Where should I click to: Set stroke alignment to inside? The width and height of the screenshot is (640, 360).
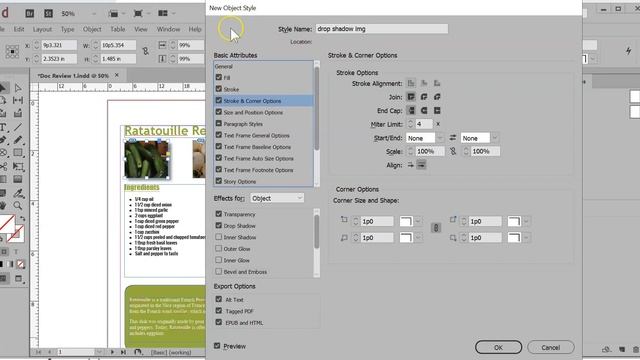click(x=424, y=83)
